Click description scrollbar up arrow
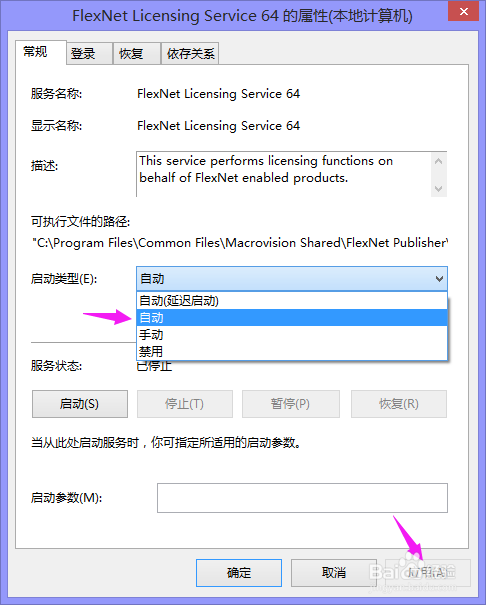 439,161
